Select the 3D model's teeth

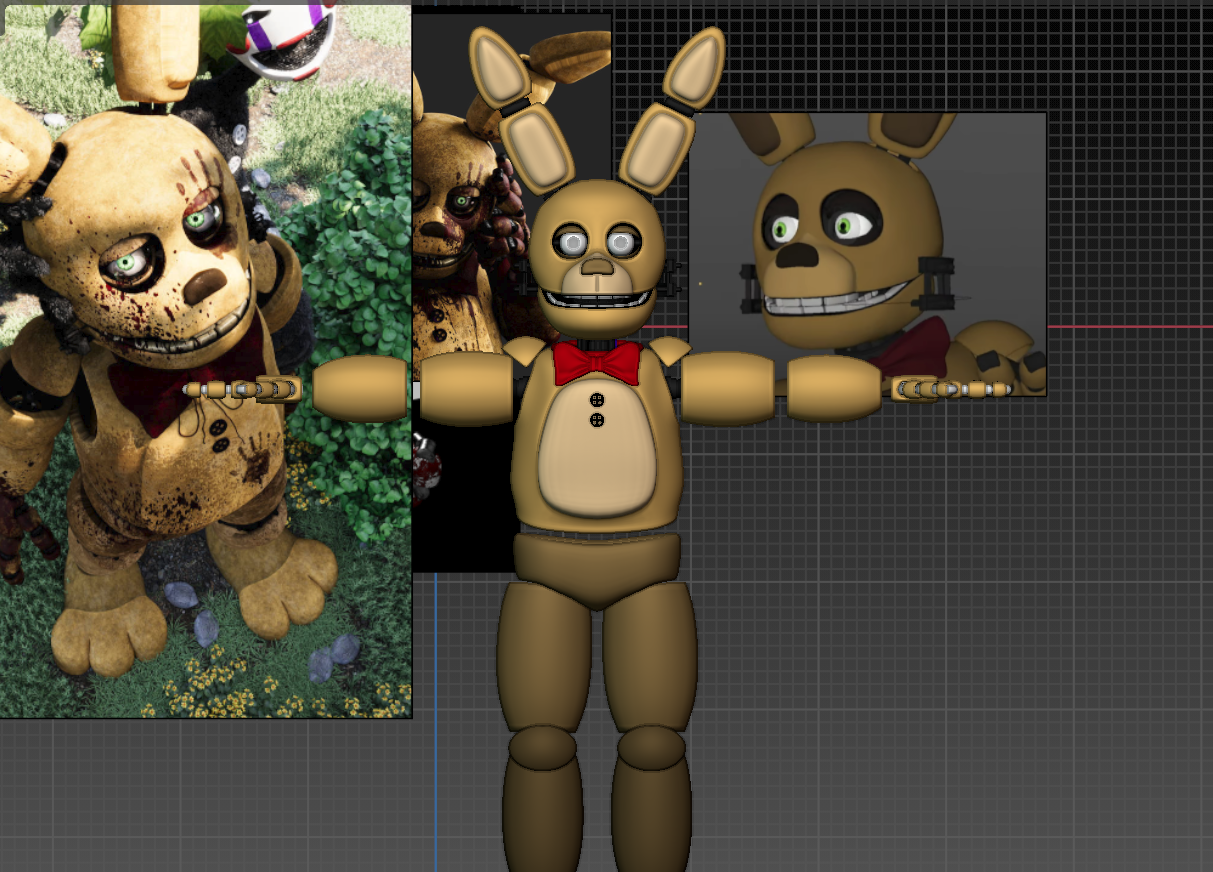coord(597,298)
